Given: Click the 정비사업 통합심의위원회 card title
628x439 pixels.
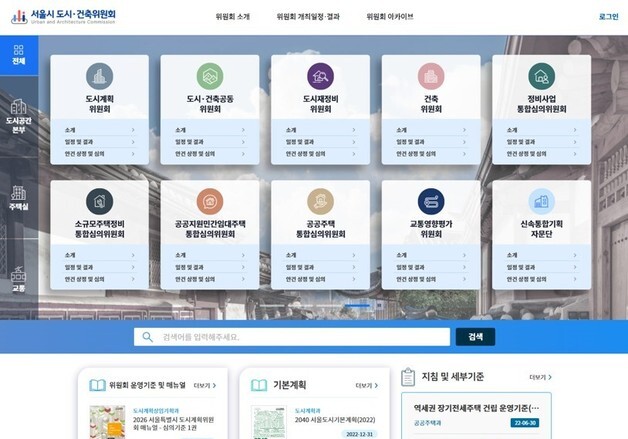Looking at the screenshot, I should (541, 104).
